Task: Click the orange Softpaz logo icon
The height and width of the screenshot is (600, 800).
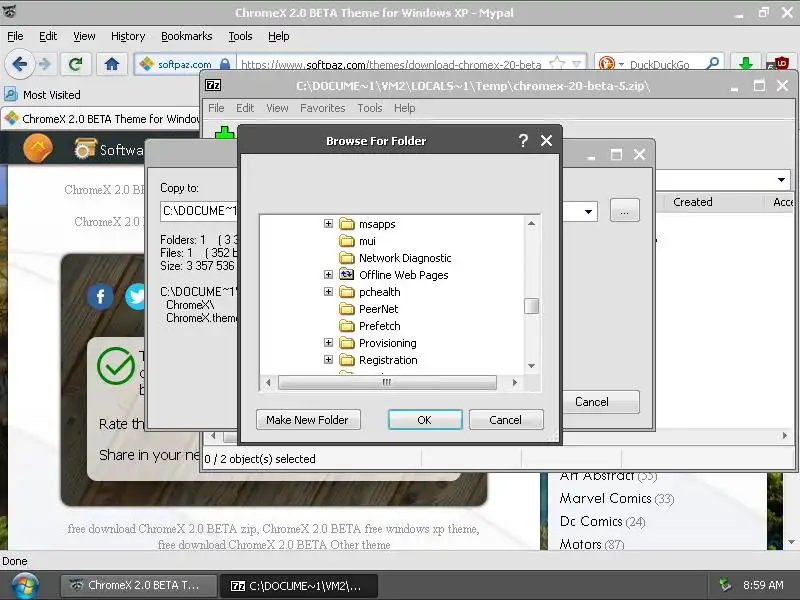Action: click(38, 148)
